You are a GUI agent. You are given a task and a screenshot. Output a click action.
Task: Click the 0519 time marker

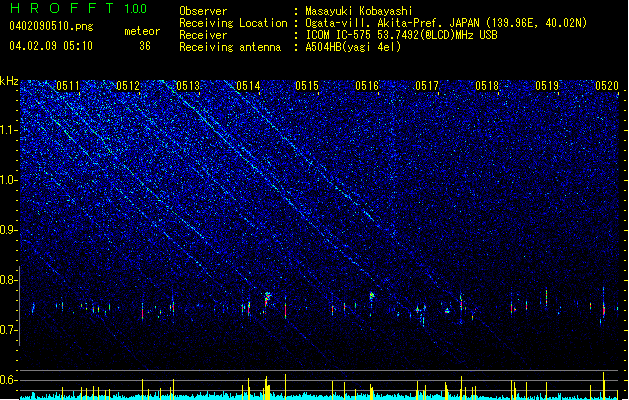pyautogui.click(x=547, y=85)
